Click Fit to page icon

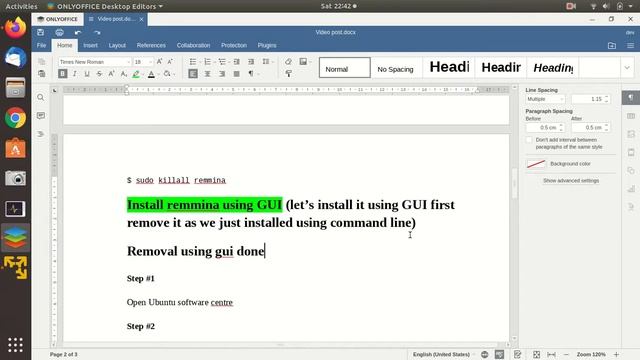[536, 354]
